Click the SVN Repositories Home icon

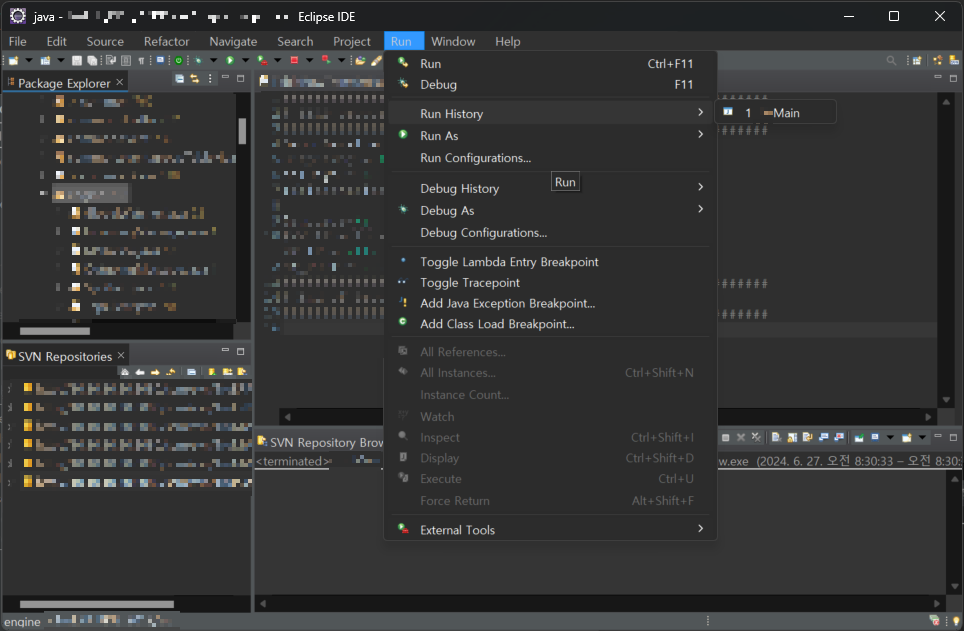(125, 371)
